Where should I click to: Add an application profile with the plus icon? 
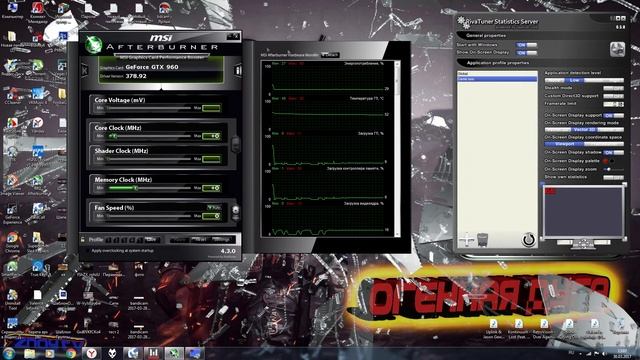click(x=466, y=239)
